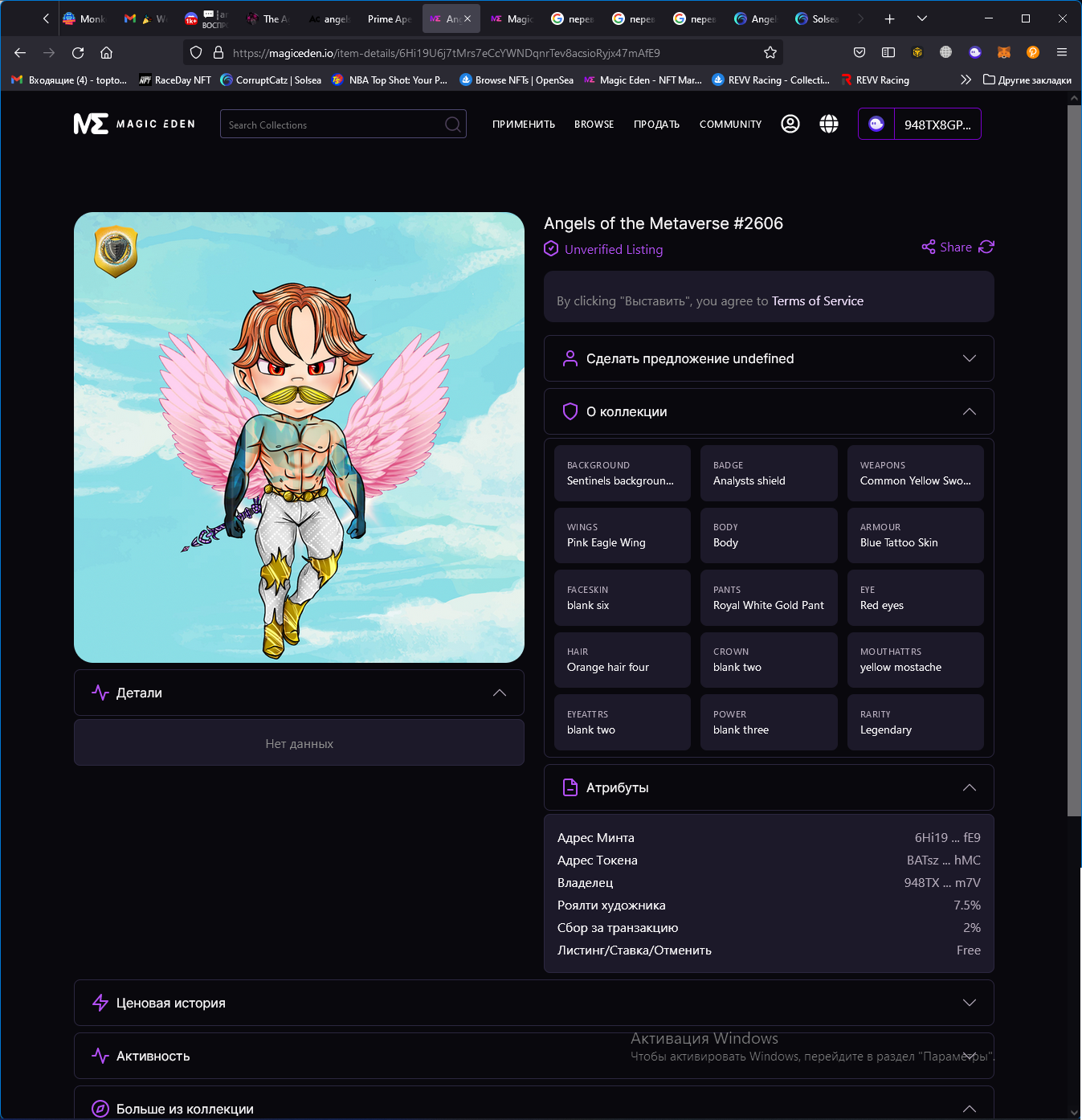Switch to the 'Prime Ape' tab
Viewport: 1082px width, 1120px height.
390,18
